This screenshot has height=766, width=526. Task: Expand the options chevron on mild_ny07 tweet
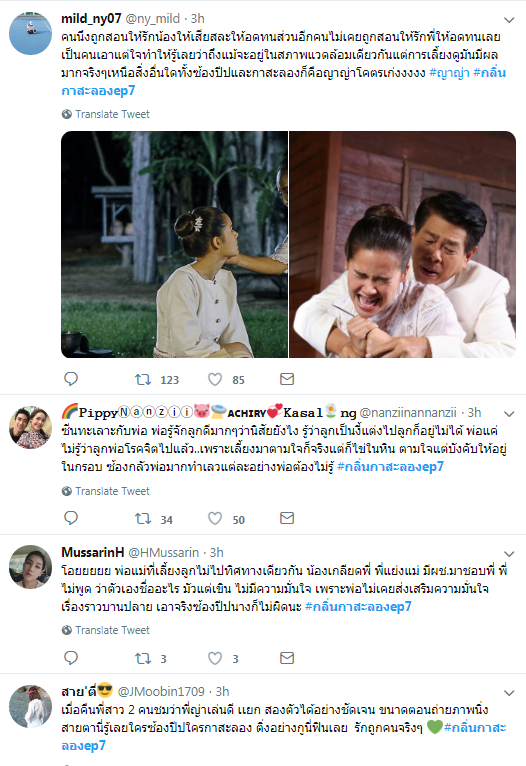pyautogui.click(x=509, y=20)
